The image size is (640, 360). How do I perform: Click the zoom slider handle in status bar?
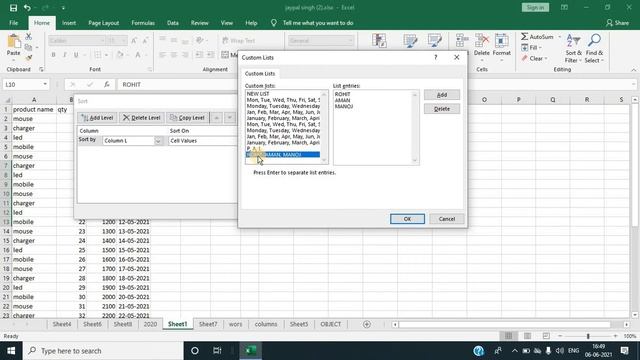[588, 336]
